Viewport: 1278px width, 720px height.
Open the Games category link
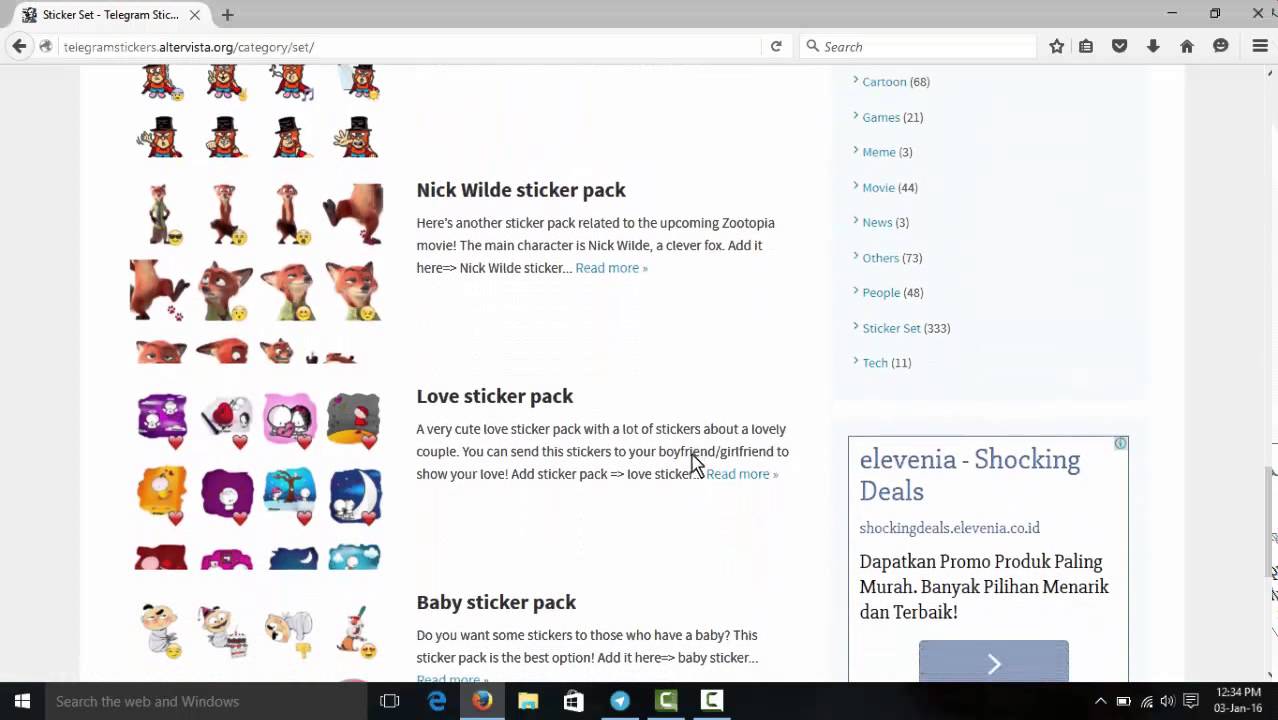[881, 117]
